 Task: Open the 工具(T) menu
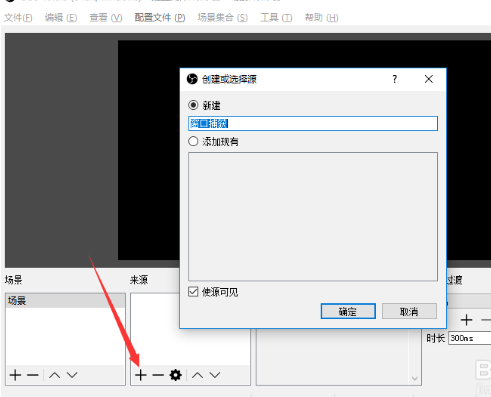[x=276, y=17]
